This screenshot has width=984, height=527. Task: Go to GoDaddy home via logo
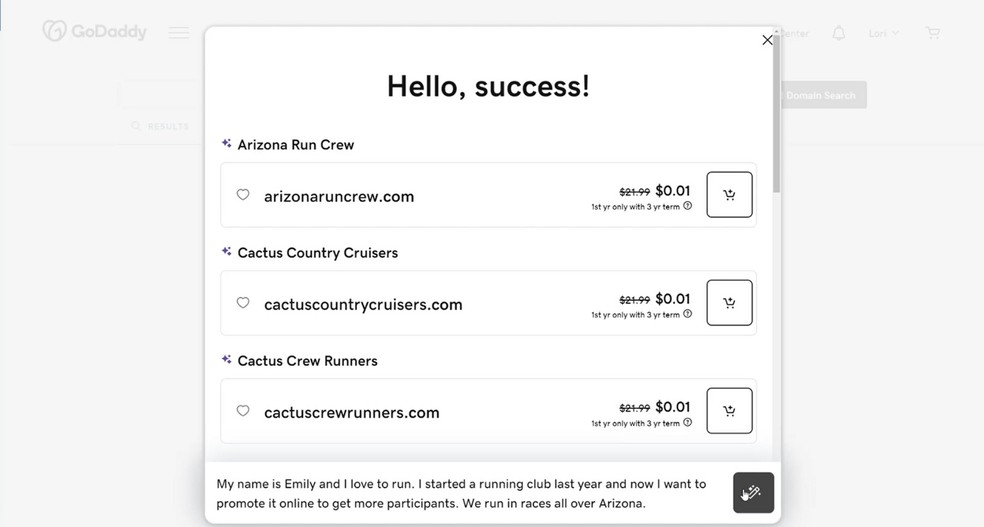[95, 32]
